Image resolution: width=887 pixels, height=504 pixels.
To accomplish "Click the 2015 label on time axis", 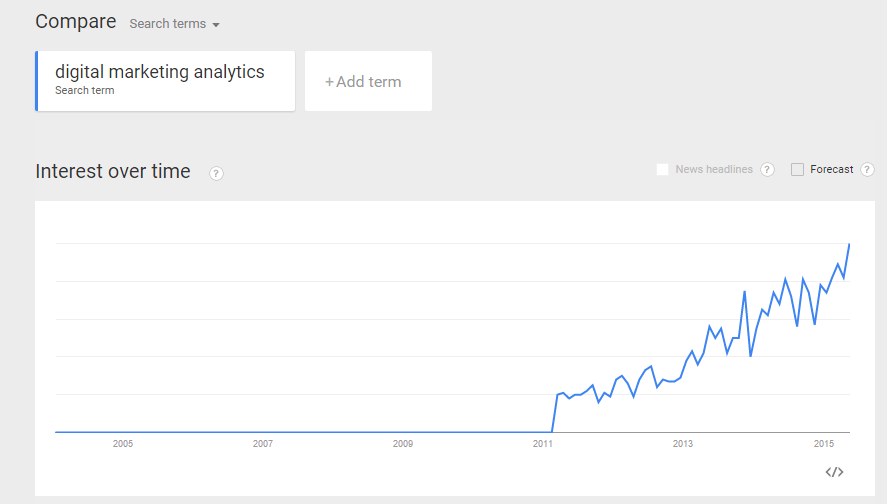I will coord(824,443).
